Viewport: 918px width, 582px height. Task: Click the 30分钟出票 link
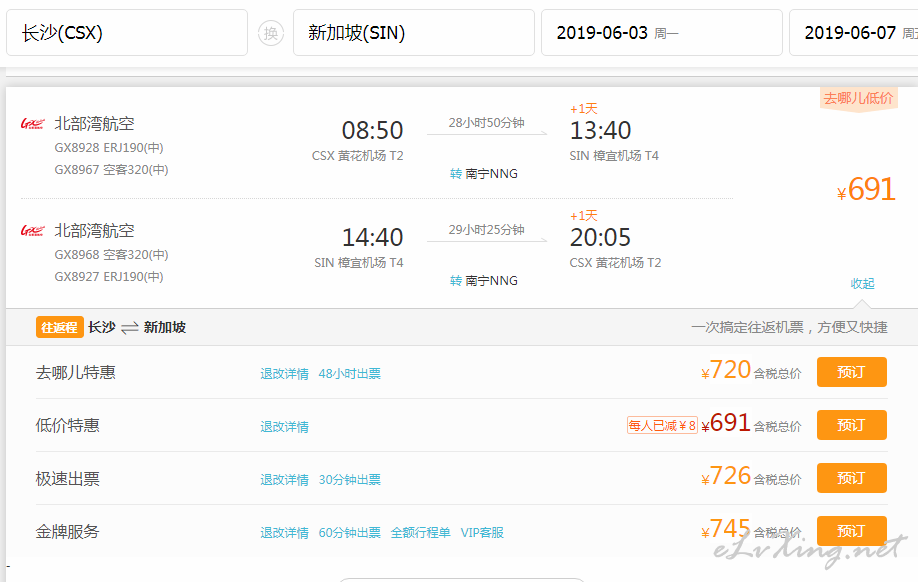(350, 480)
